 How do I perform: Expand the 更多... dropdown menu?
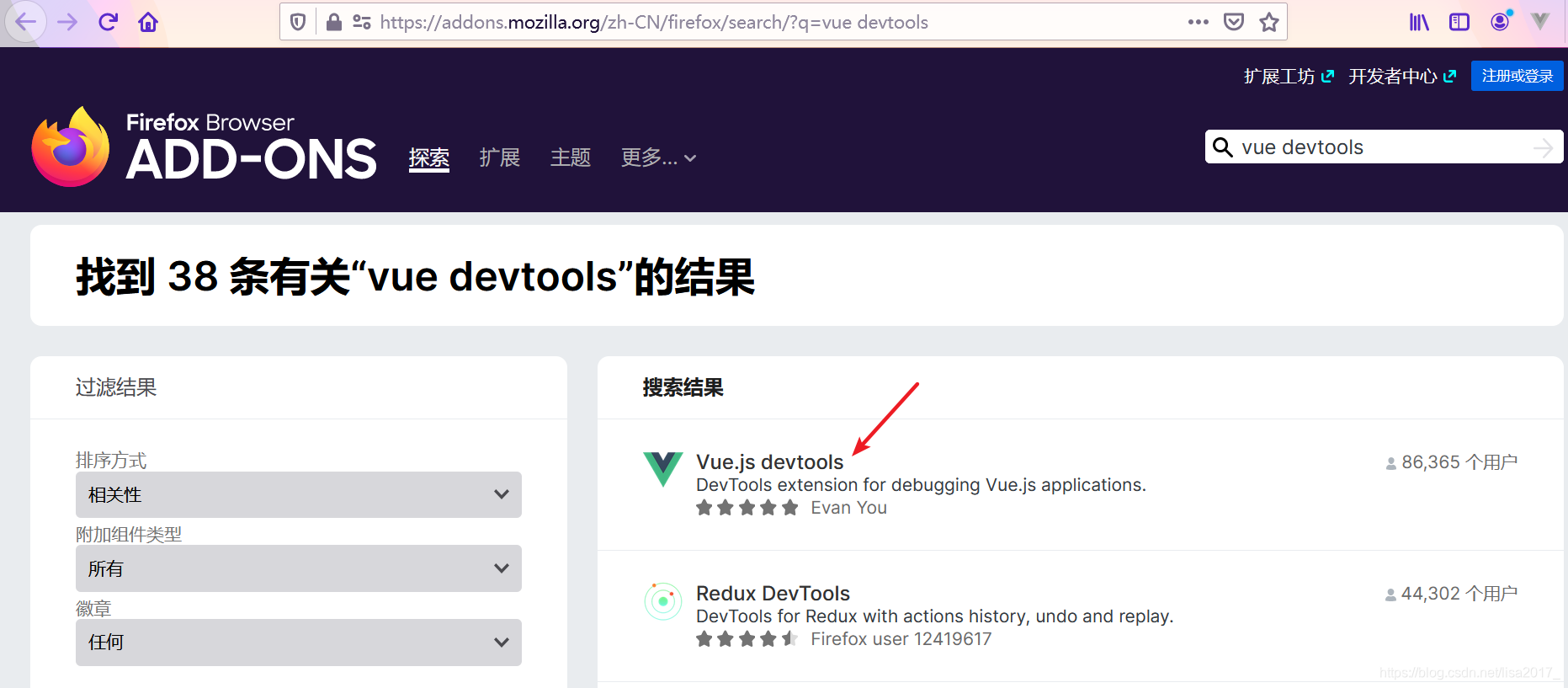click(658, 157)
